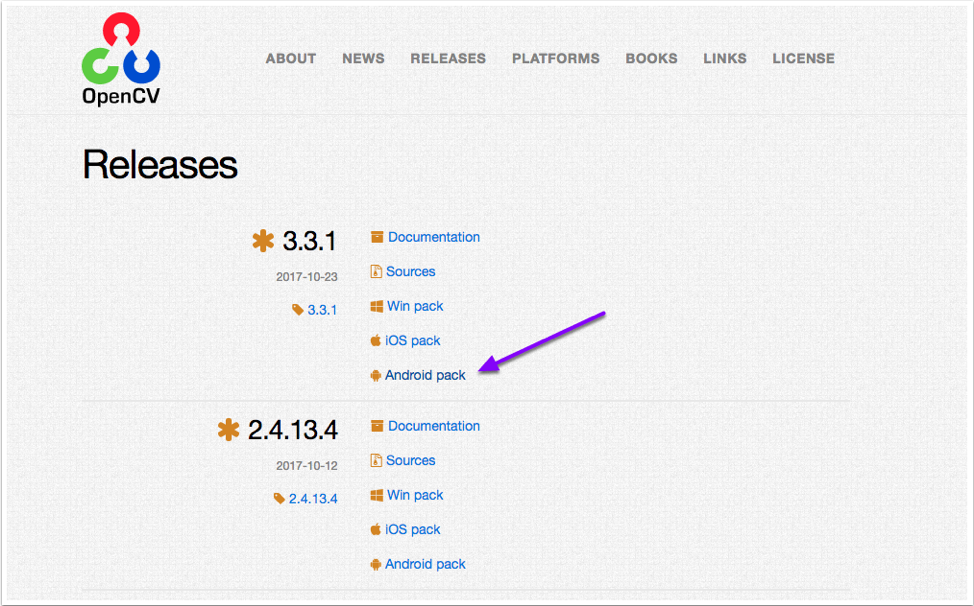Download Android pack for version 2.4.13.4
Viewport: 974px width, 606px height.
[425, 564]
